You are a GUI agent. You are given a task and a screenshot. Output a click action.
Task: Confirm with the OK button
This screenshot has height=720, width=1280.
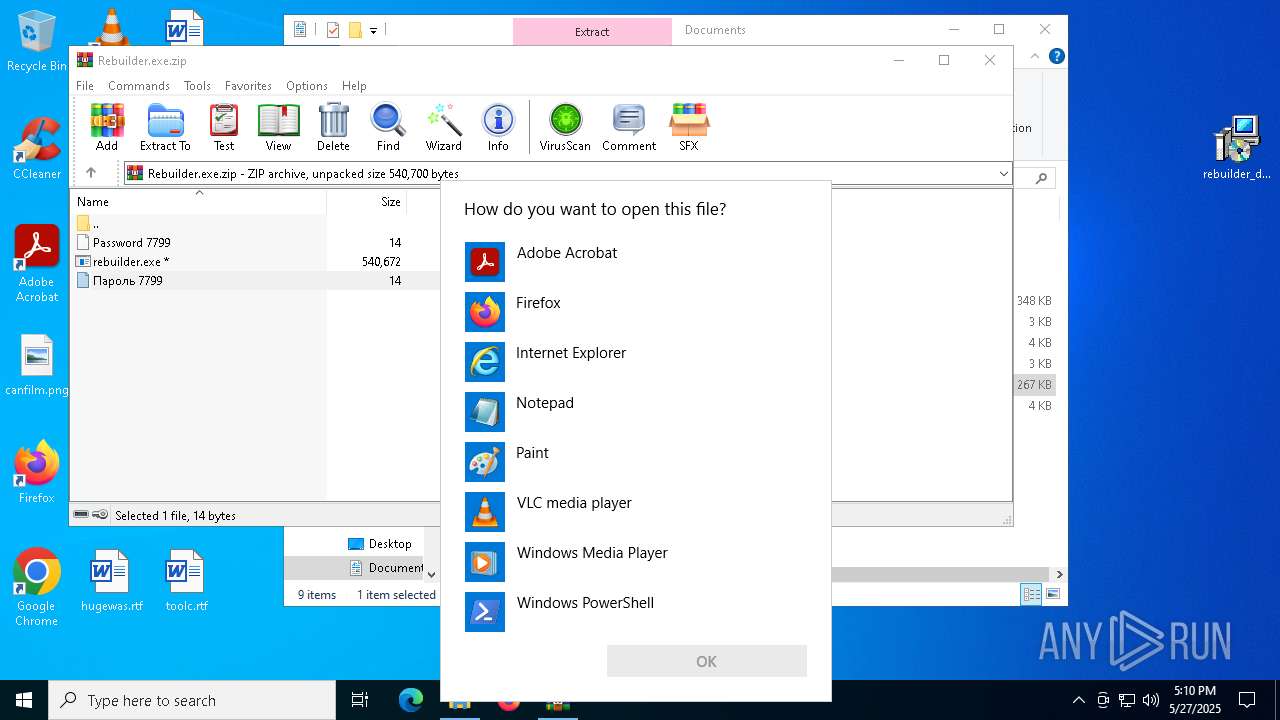click(707, 661)
